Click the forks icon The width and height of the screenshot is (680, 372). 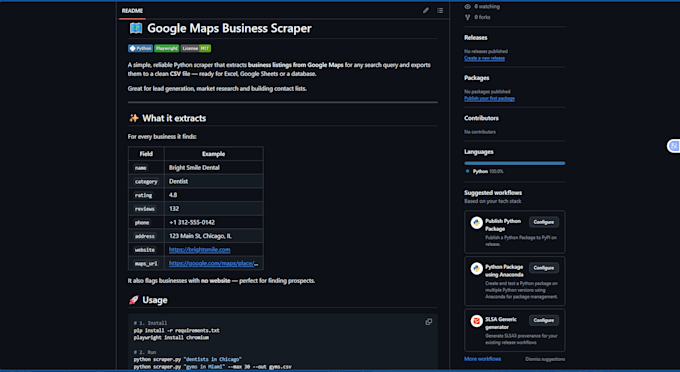click(x=468, y=17)
